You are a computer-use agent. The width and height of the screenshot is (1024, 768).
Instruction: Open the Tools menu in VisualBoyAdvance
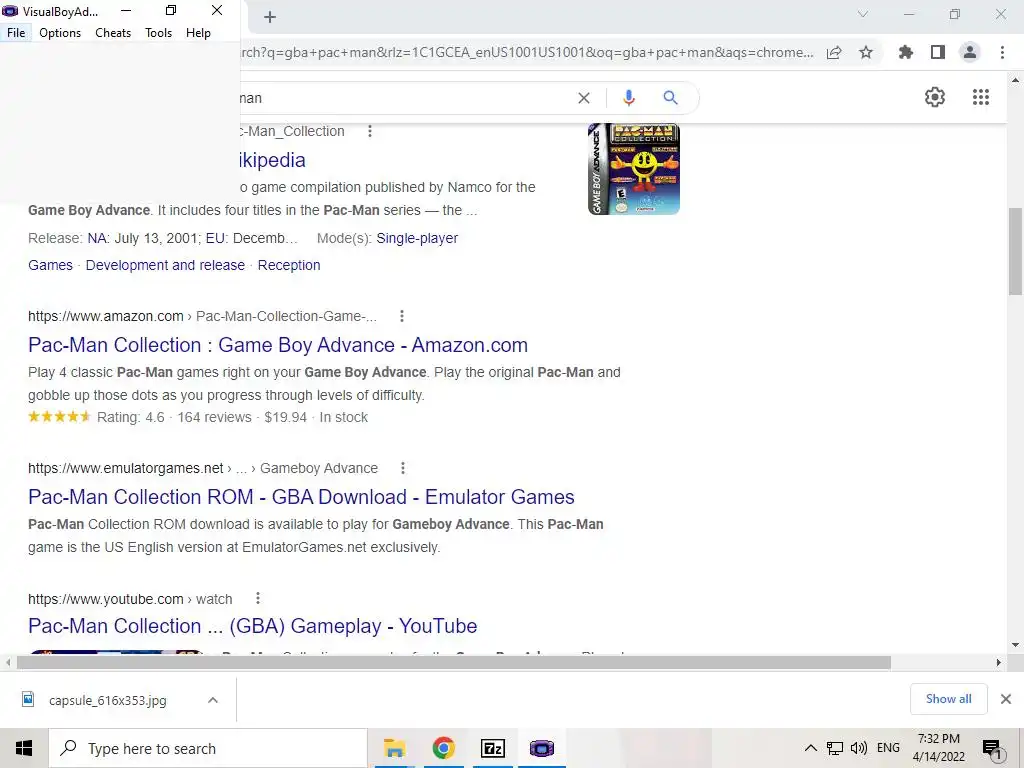pos(159,33)
